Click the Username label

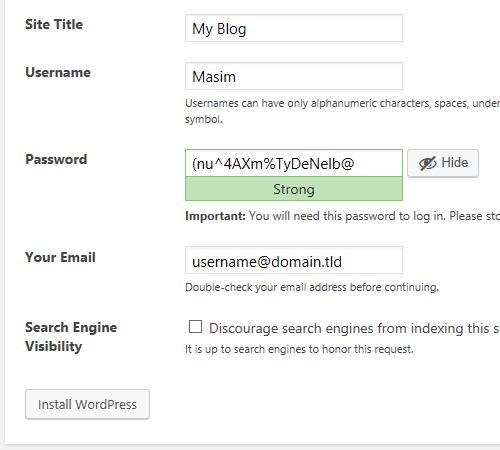coord(58,72)
